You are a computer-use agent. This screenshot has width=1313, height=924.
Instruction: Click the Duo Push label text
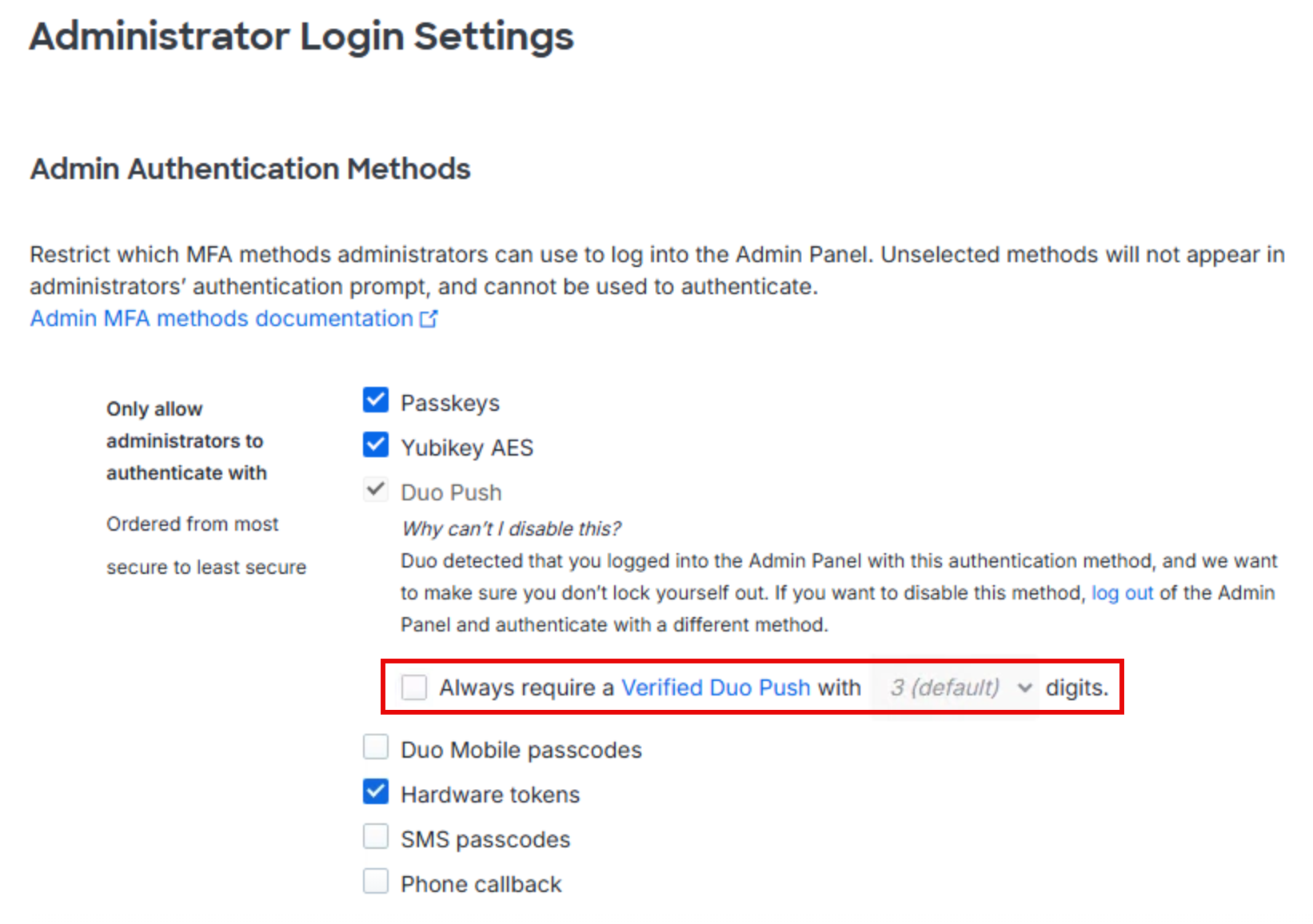pyautogui.click(x=451, y=492)
